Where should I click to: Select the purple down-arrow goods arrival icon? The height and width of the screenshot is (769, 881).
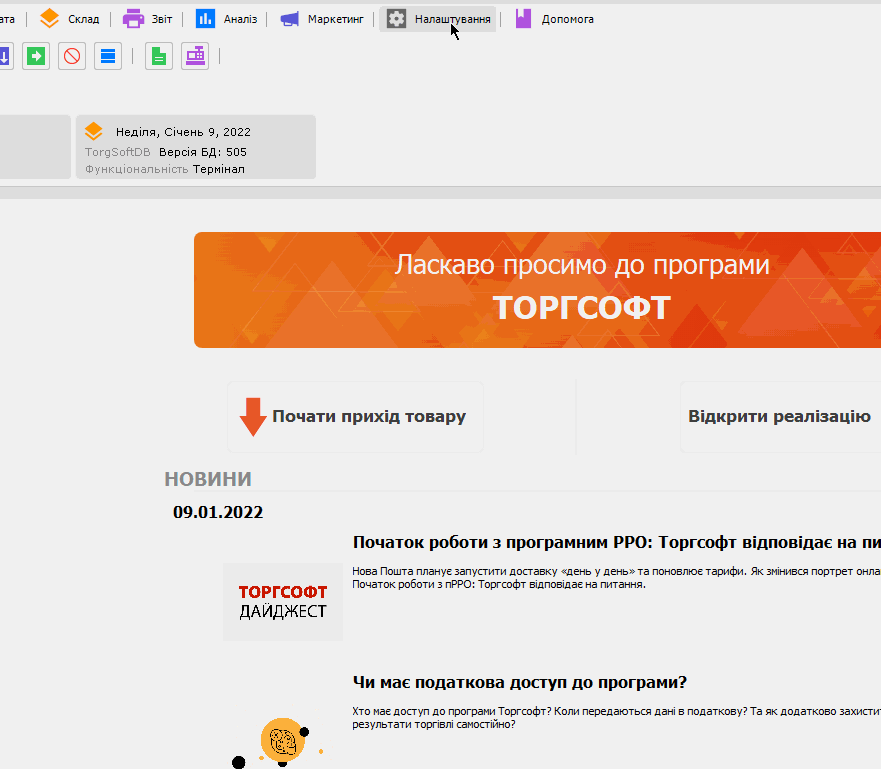tap(4, 56)
